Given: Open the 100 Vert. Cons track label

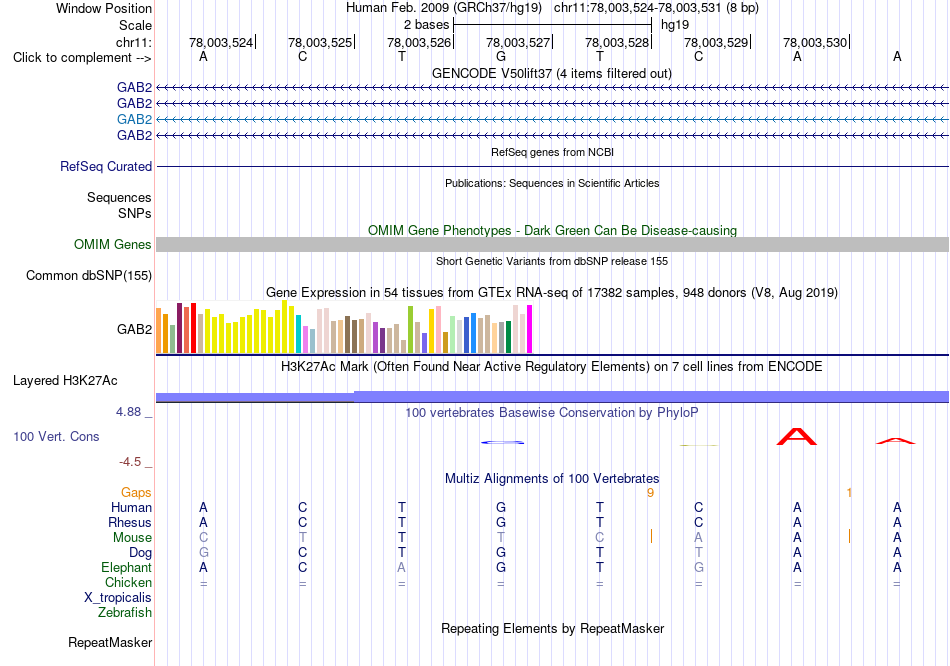Looking at the screenshot, I should (x=56, y=436).
